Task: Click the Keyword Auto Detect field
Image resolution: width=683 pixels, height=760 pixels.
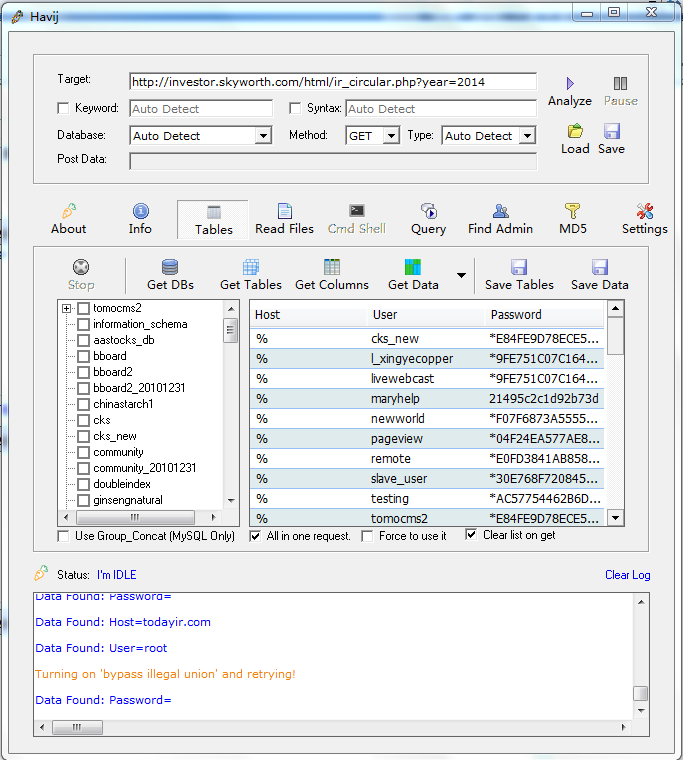Action: (x=201, y=109)
